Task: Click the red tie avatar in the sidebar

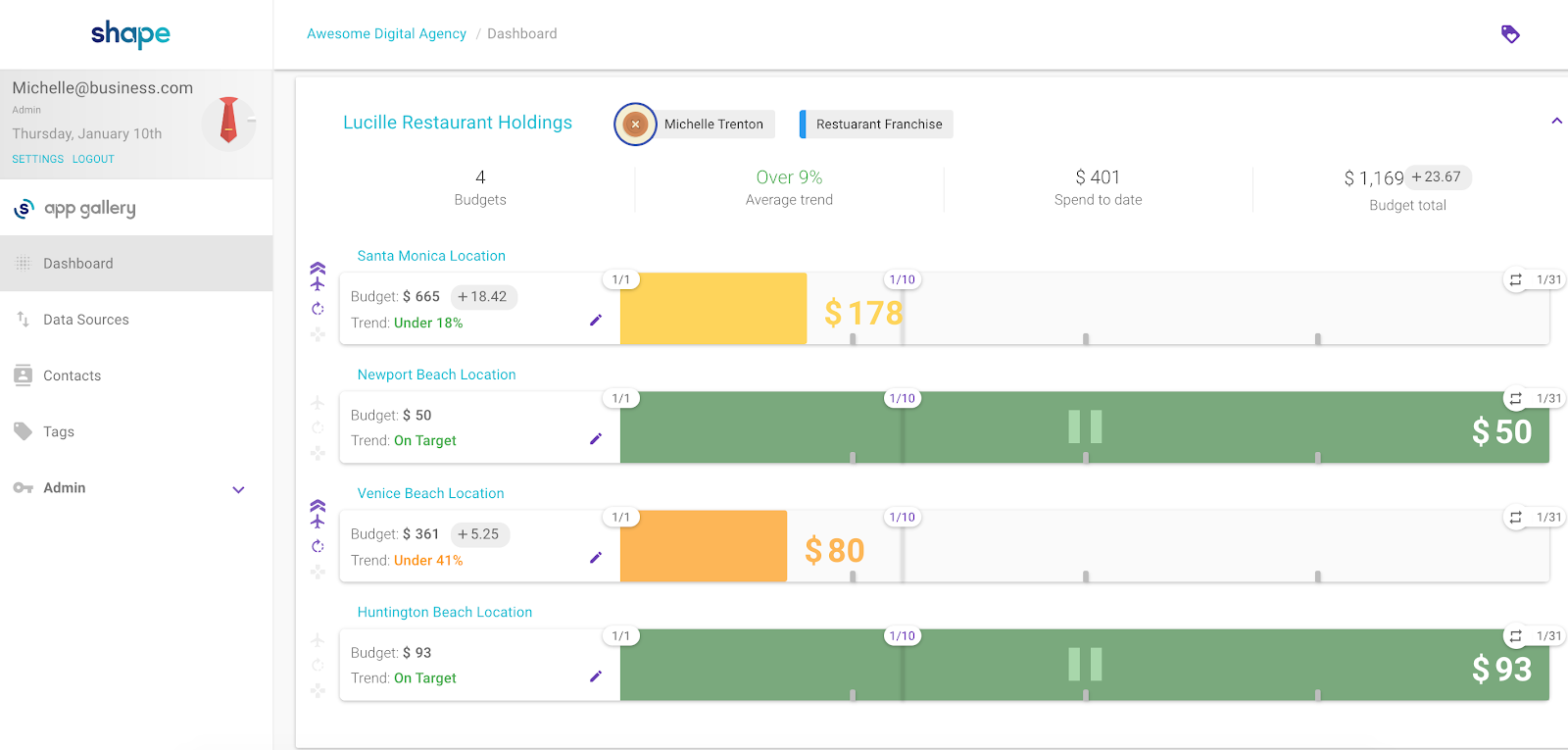Action: tap(228, 122)
